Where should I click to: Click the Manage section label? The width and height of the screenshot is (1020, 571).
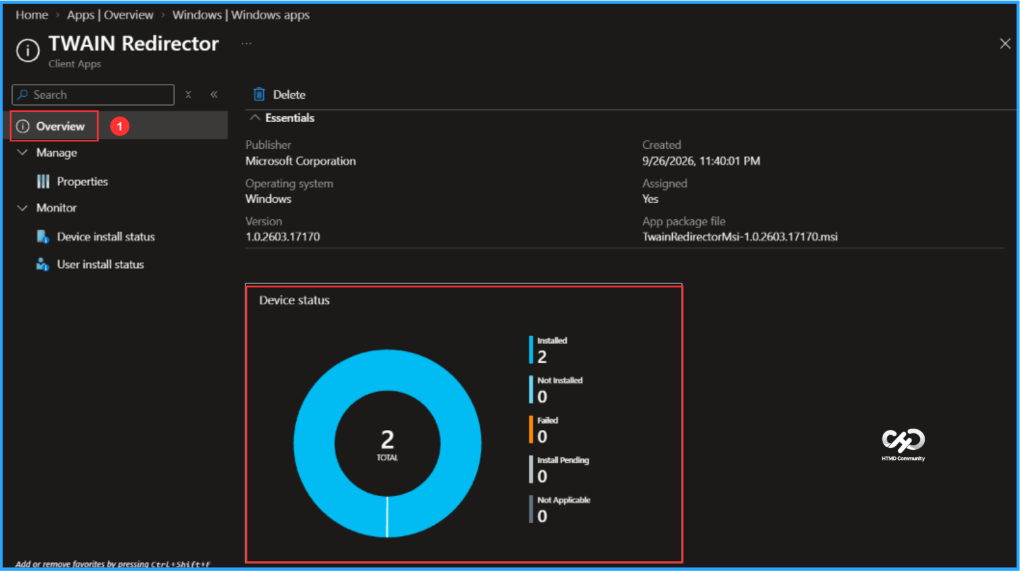pyautogui.click(x=57, y=153)
